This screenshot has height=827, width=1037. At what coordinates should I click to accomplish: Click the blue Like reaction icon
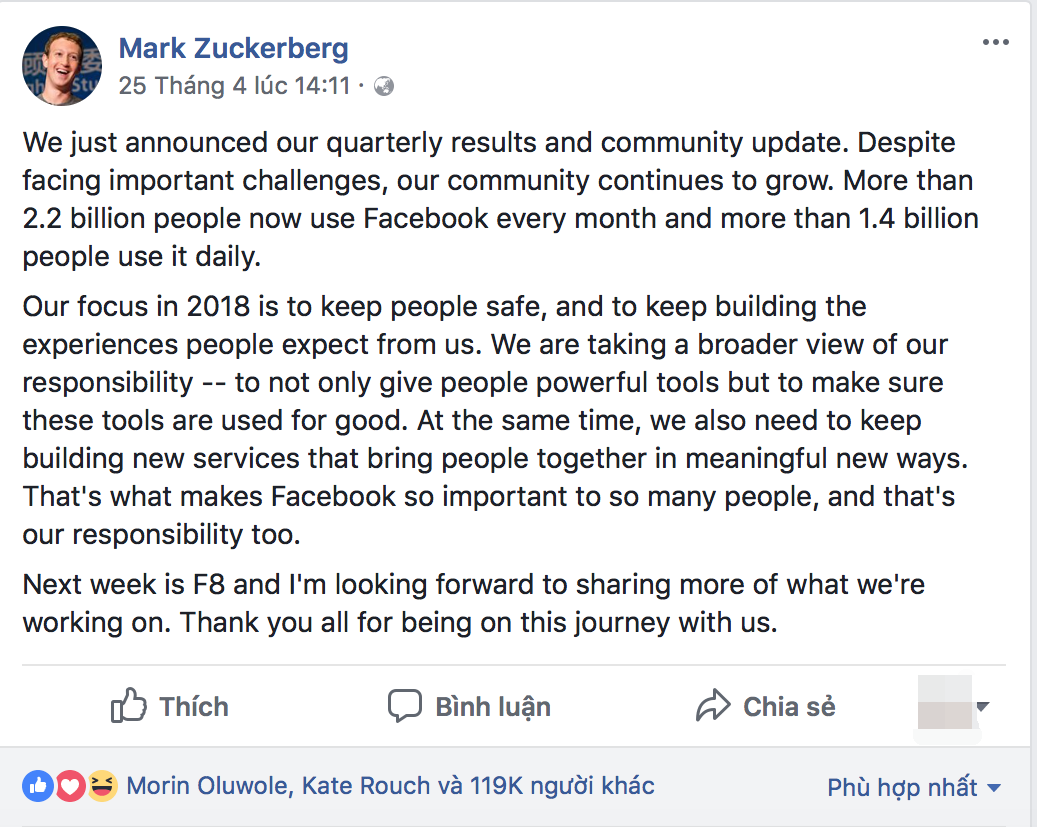tap(38, 786)
